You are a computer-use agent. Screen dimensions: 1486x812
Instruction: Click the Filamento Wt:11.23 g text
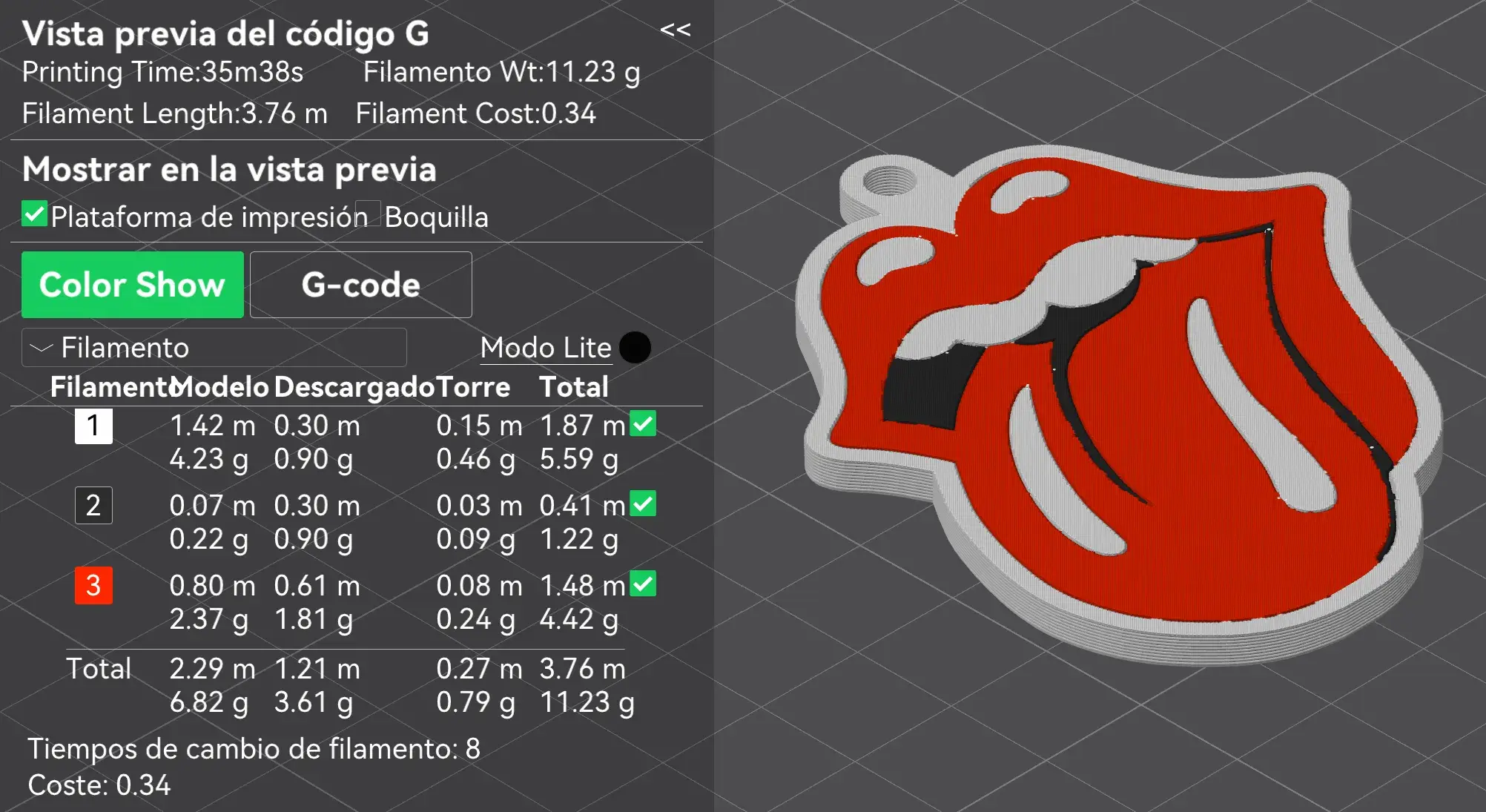[x=501, y=72]
